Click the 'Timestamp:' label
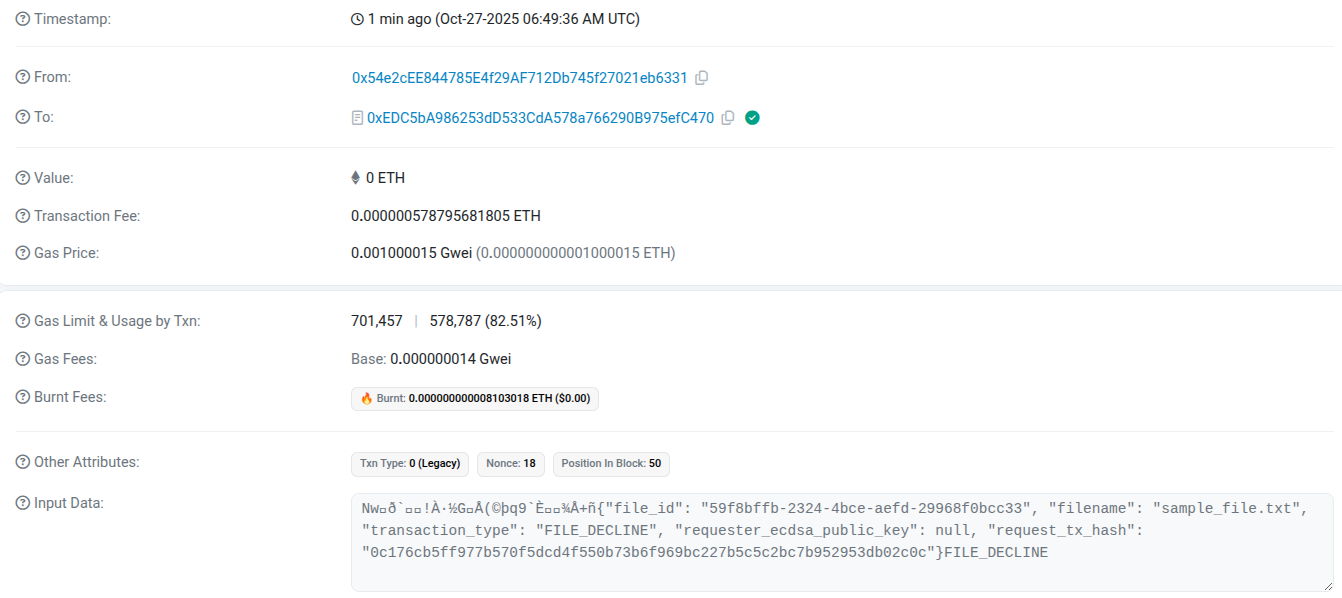Screen dimensions: 1342x598 point(72,19)
